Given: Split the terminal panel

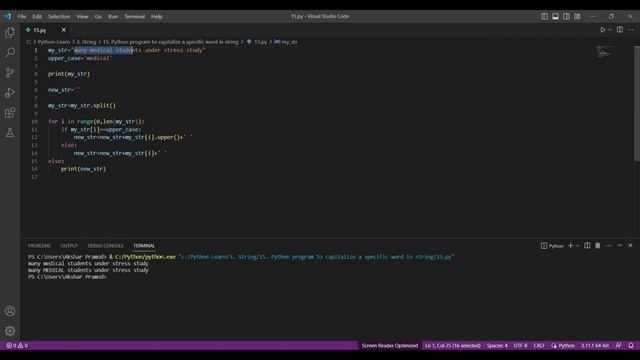Looking at the screenshot, I should point(587,245).
